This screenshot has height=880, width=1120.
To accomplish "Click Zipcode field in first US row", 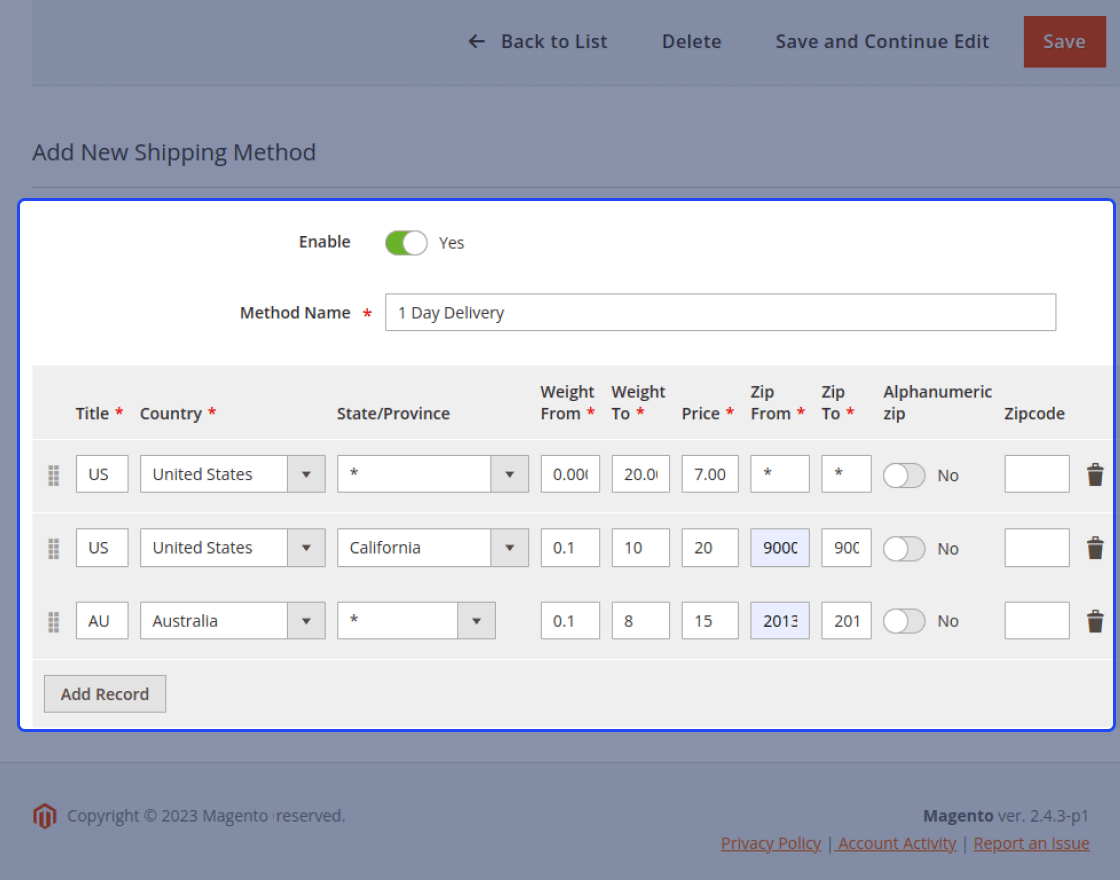I will (1036, 474).
